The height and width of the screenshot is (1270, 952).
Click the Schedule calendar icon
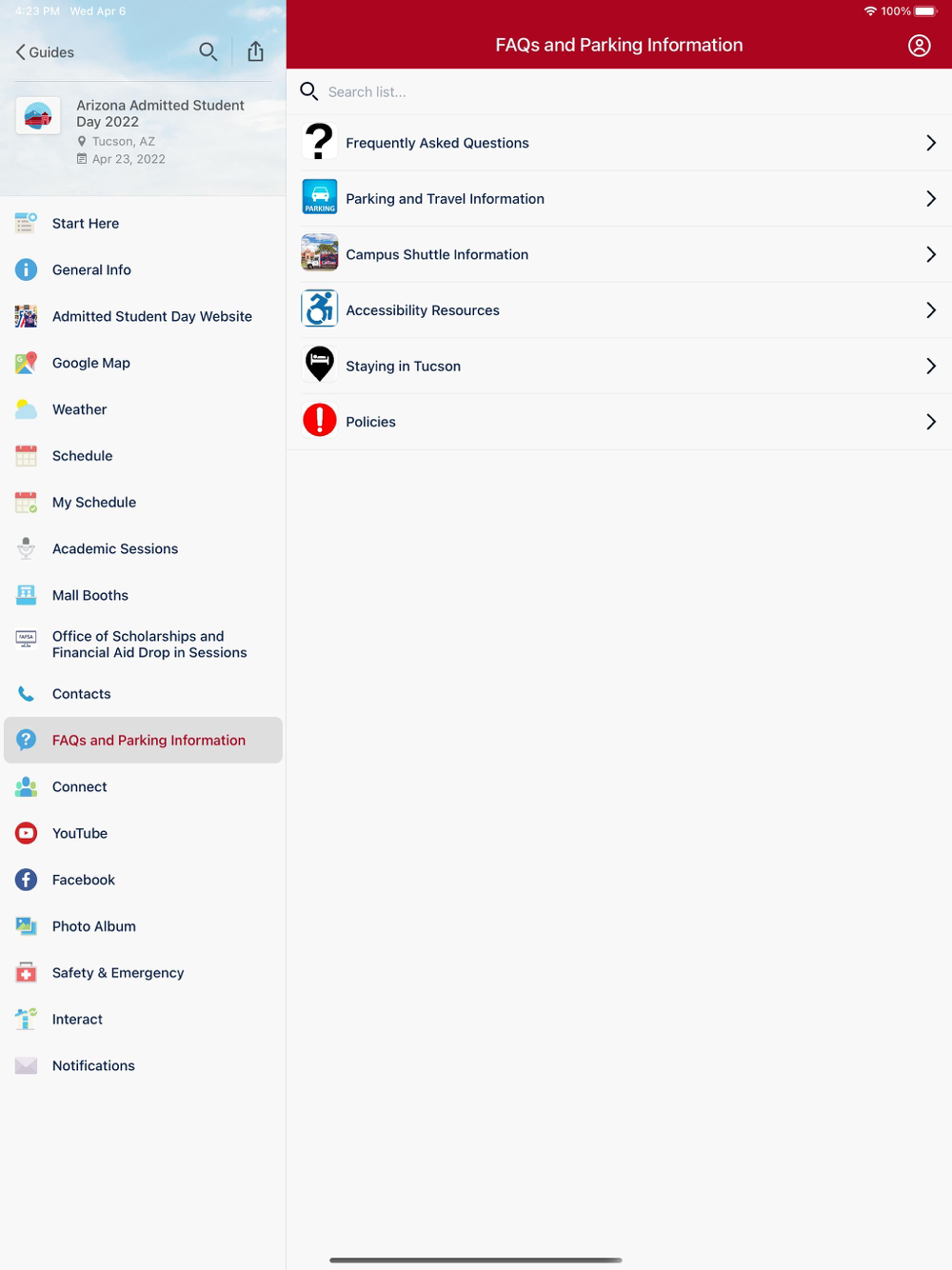click(x=26, y=456)
